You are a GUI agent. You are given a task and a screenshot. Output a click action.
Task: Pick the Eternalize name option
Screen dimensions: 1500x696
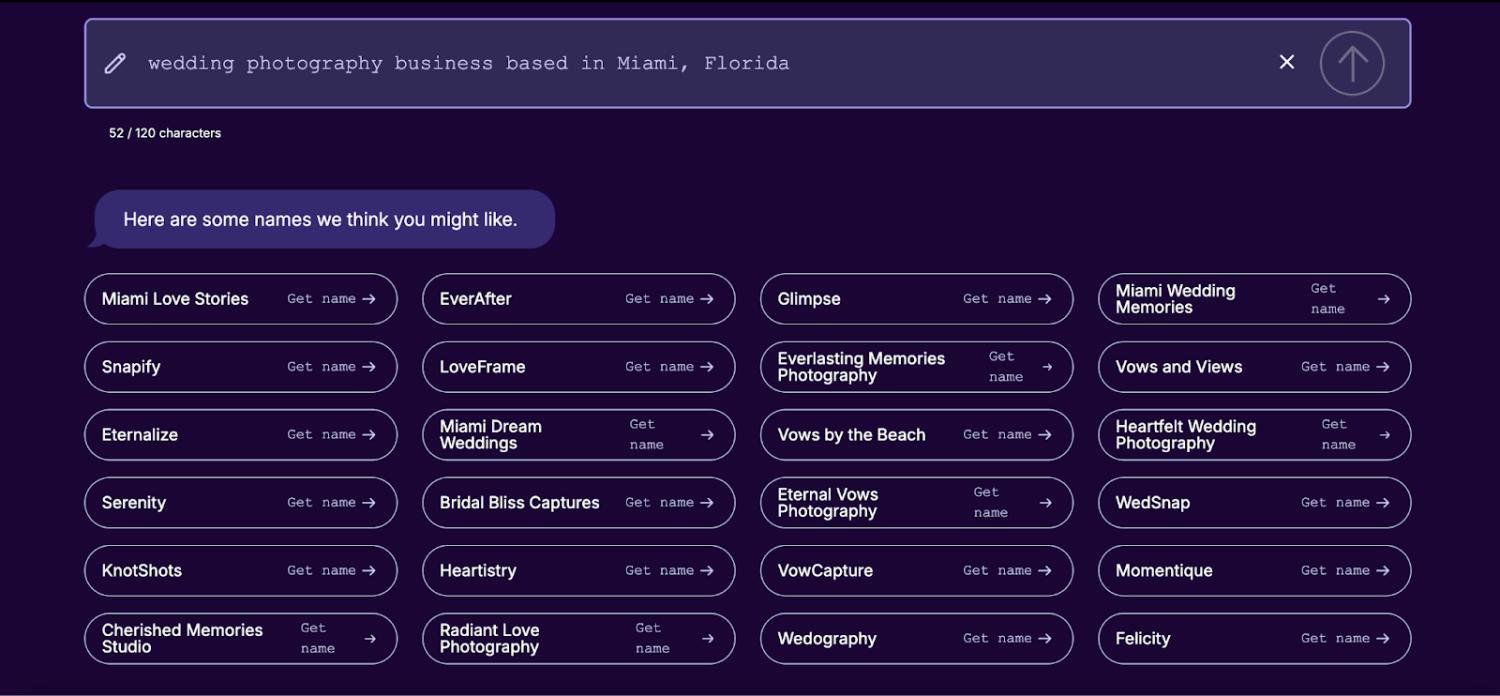[x=140, y=435]
